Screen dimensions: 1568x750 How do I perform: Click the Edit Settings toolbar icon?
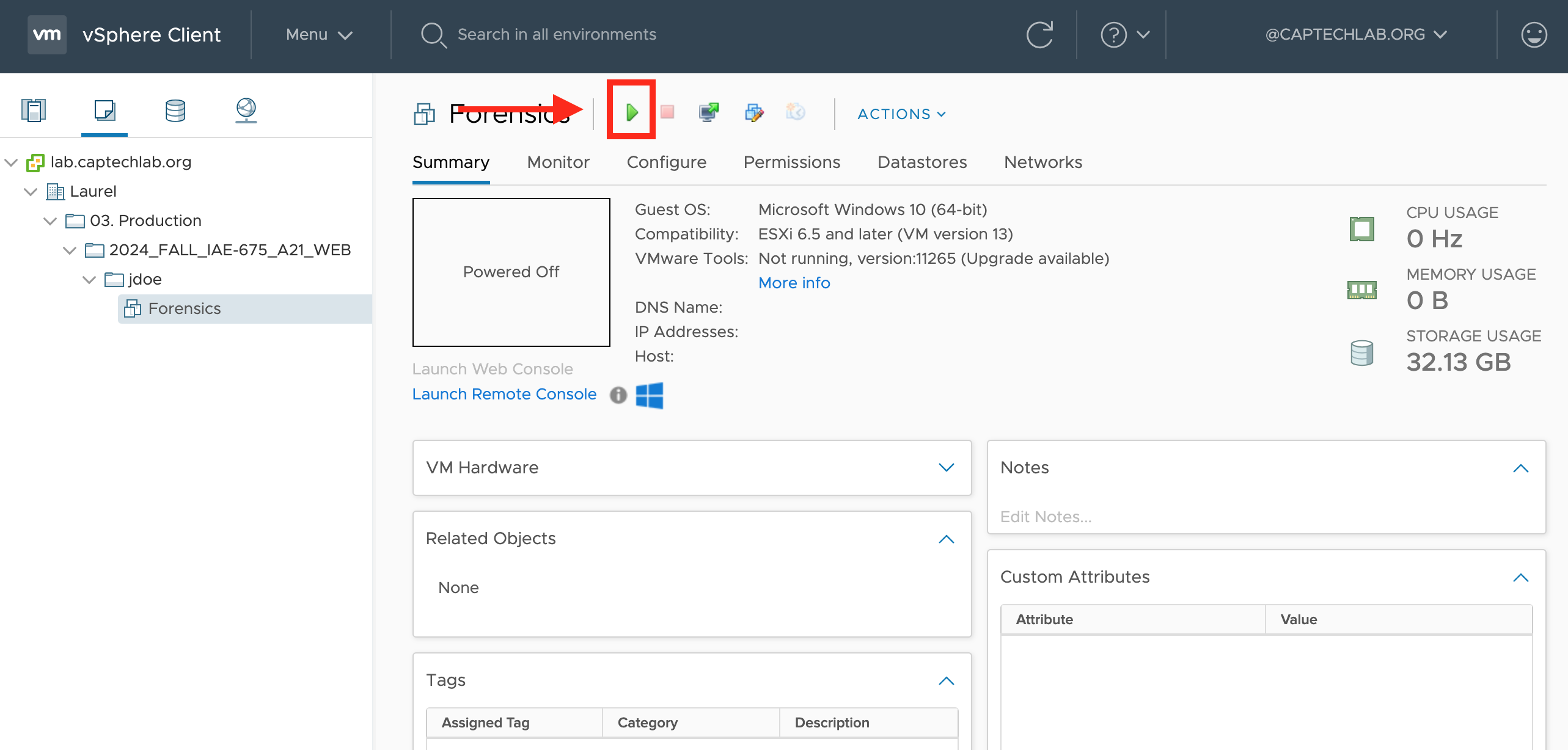[x=754, y=112]
